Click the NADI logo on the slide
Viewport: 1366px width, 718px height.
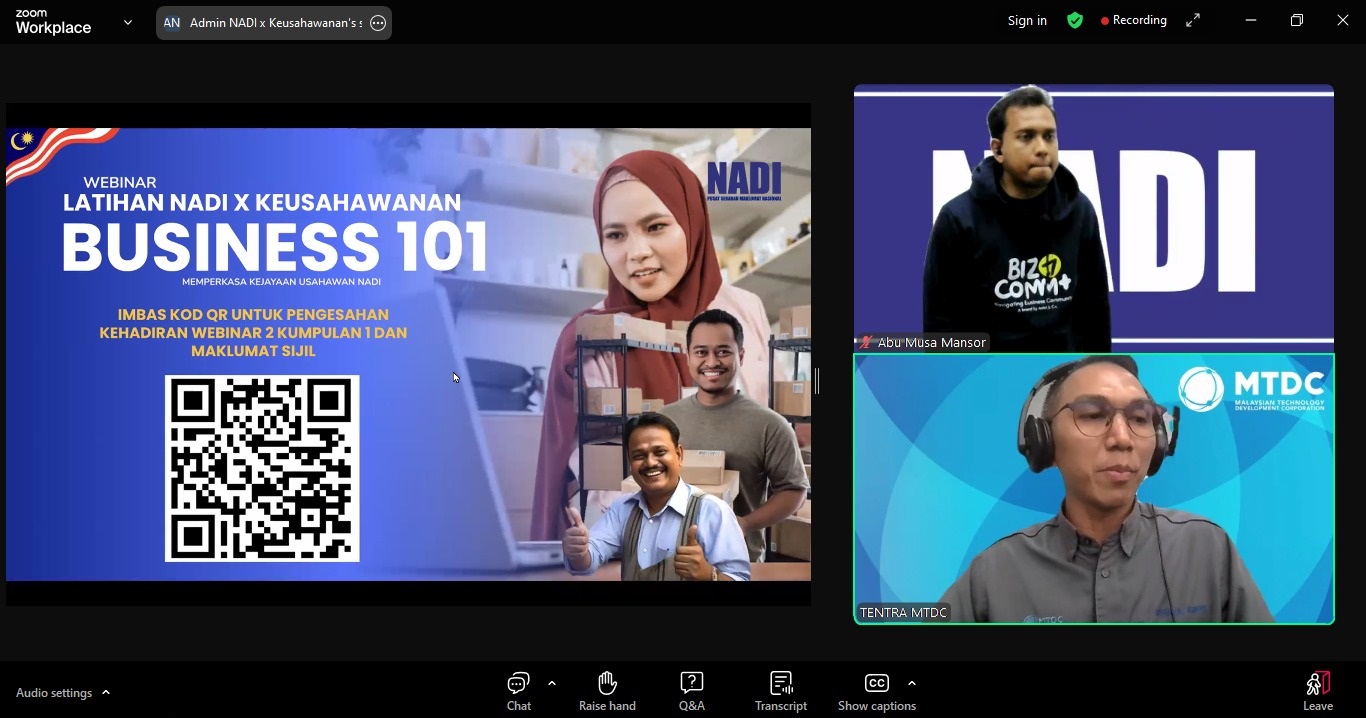744,182
